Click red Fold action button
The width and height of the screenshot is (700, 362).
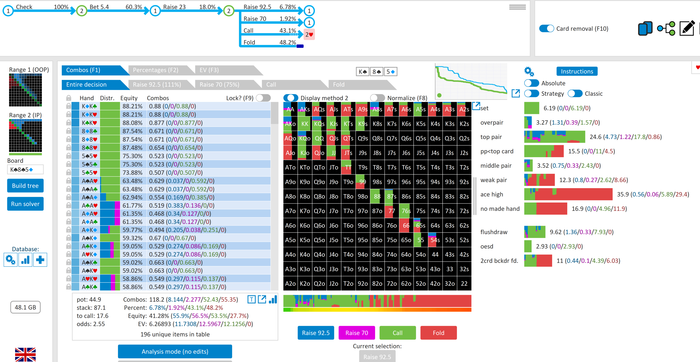439,333
